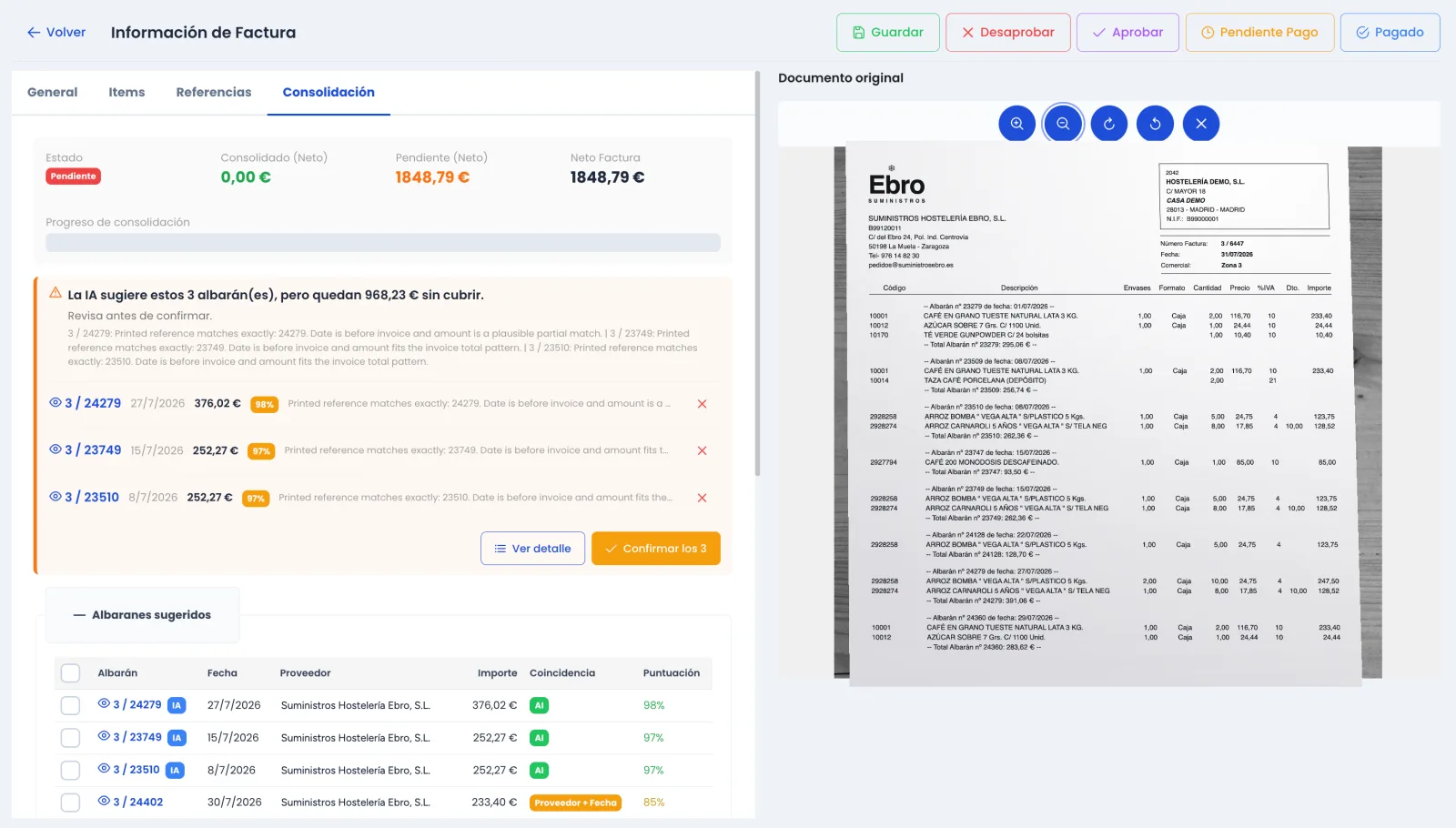Collapse the Albaranes sugeridos section
The image size is (1456, 828).
pos(143,615)
